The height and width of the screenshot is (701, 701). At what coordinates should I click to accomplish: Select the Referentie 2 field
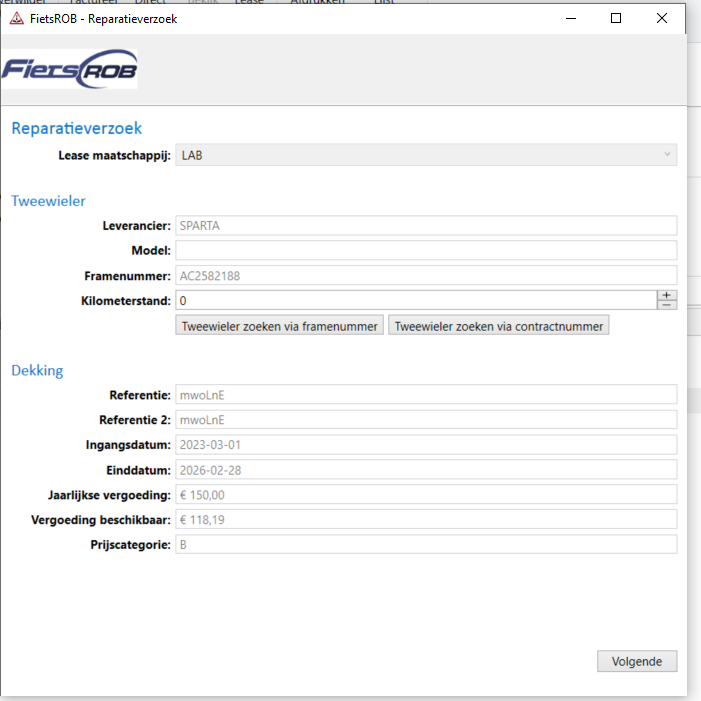click(x=426, y=420)
